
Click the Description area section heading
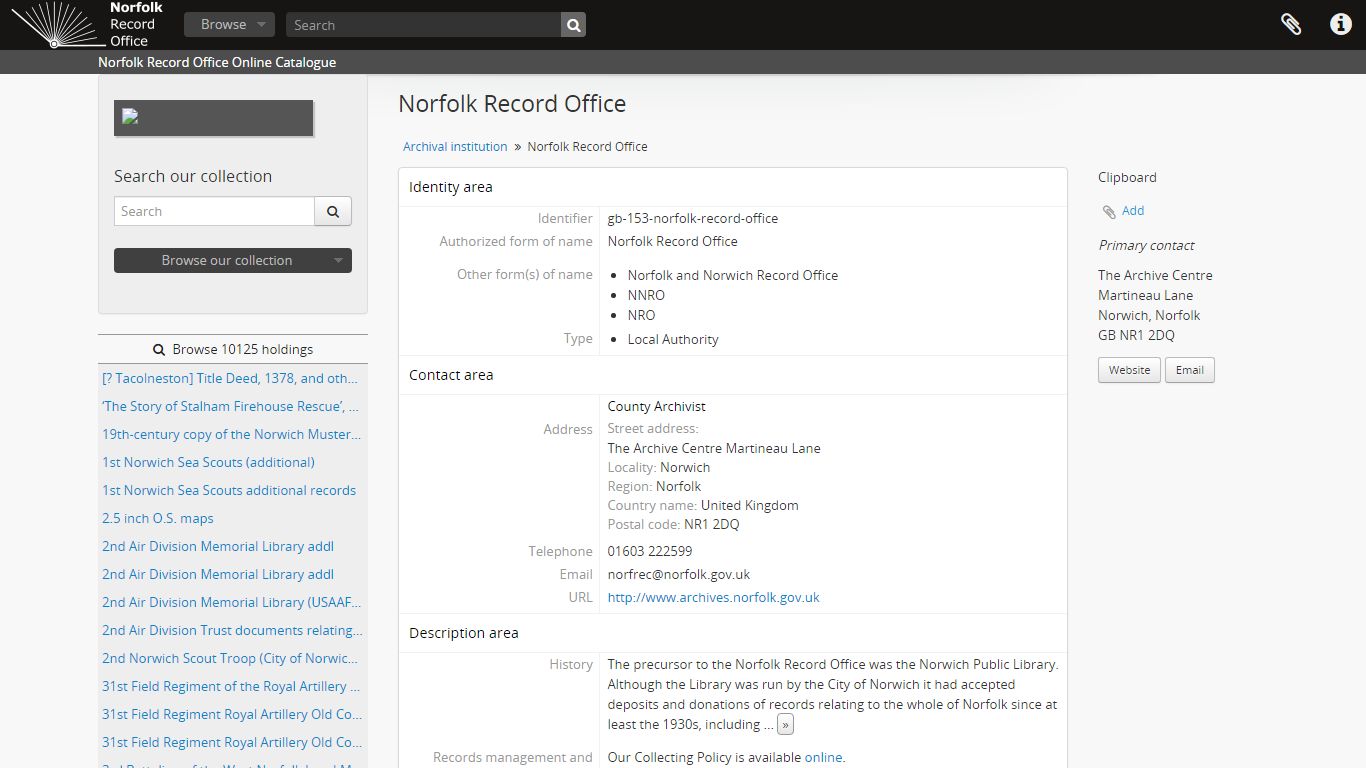click(x=464, y=633)
